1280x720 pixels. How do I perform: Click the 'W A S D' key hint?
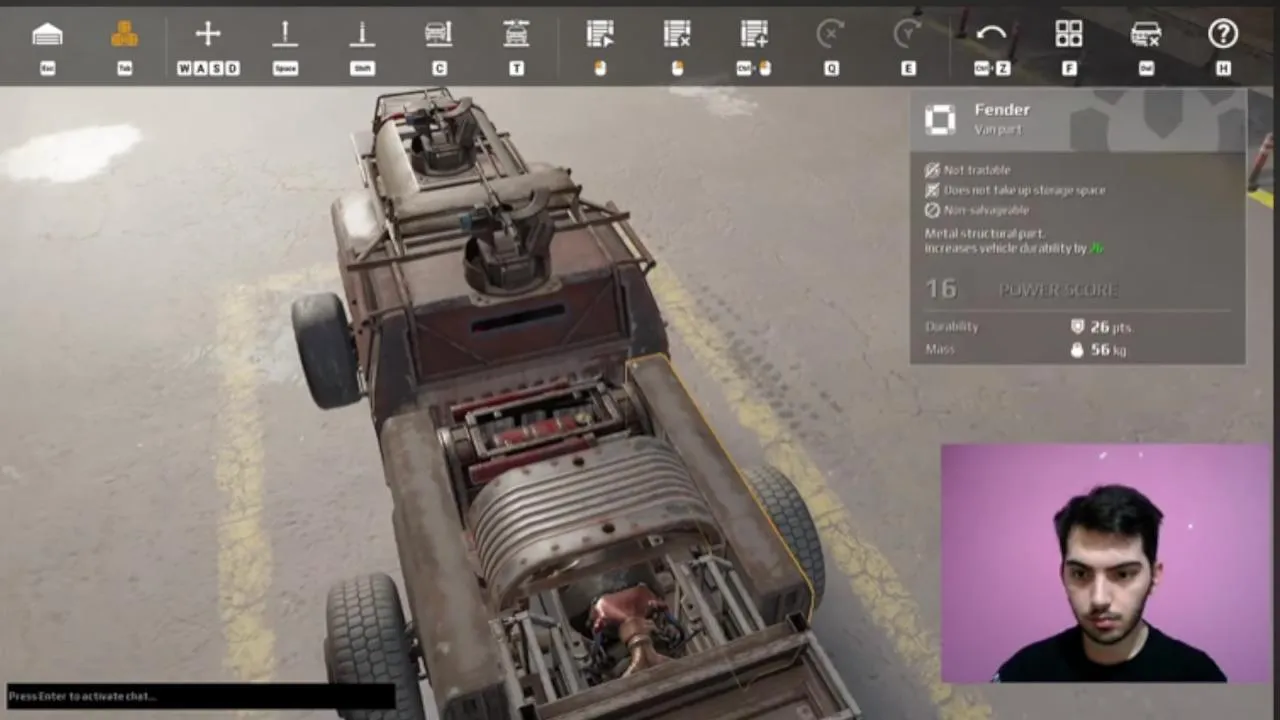pos(208,68)
